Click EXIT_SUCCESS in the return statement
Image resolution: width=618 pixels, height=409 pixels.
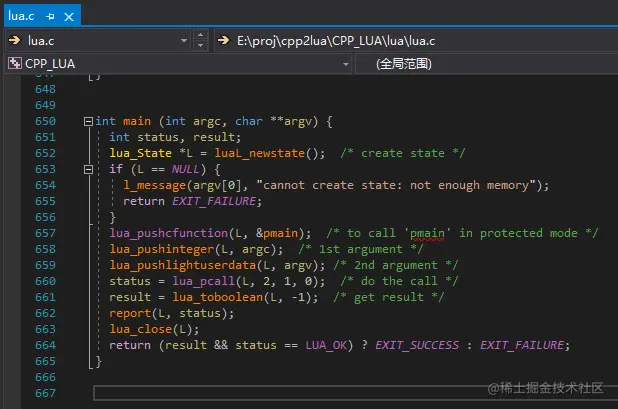pyautogui.click(x=417, y=346)
